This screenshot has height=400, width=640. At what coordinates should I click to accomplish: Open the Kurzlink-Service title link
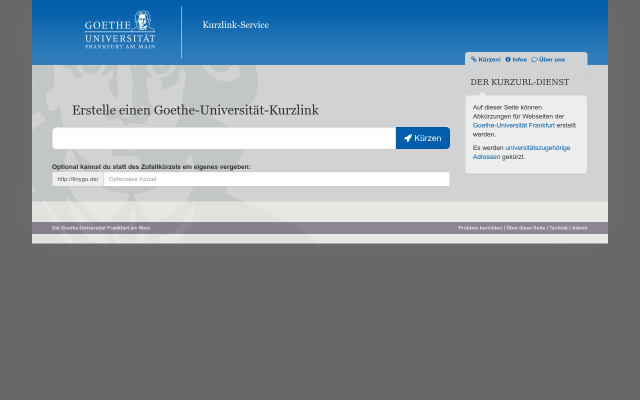[236, 25]
